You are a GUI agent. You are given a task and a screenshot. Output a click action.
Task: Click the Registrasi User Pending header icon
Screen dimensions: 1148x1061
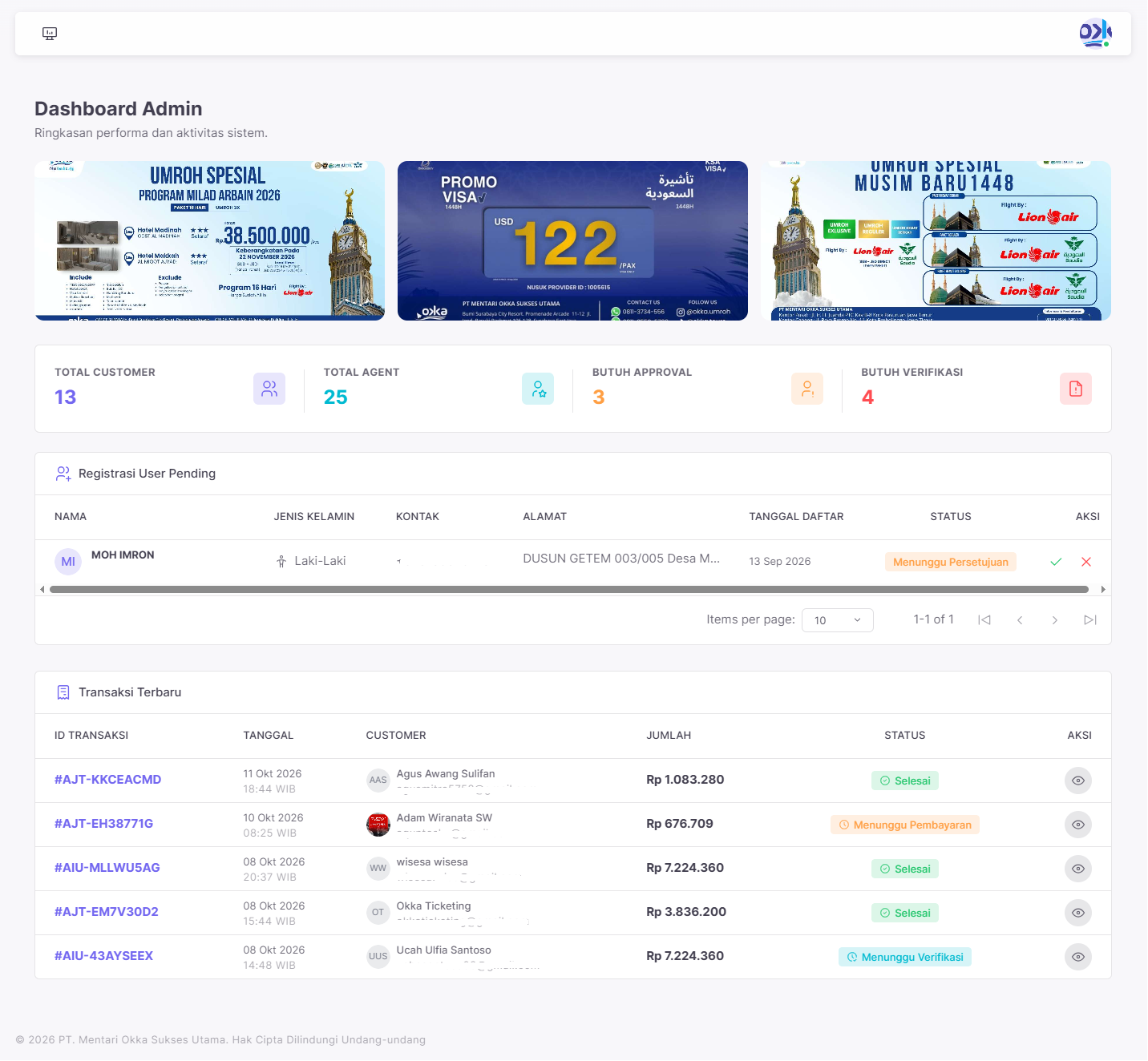(x=63, y=474)
